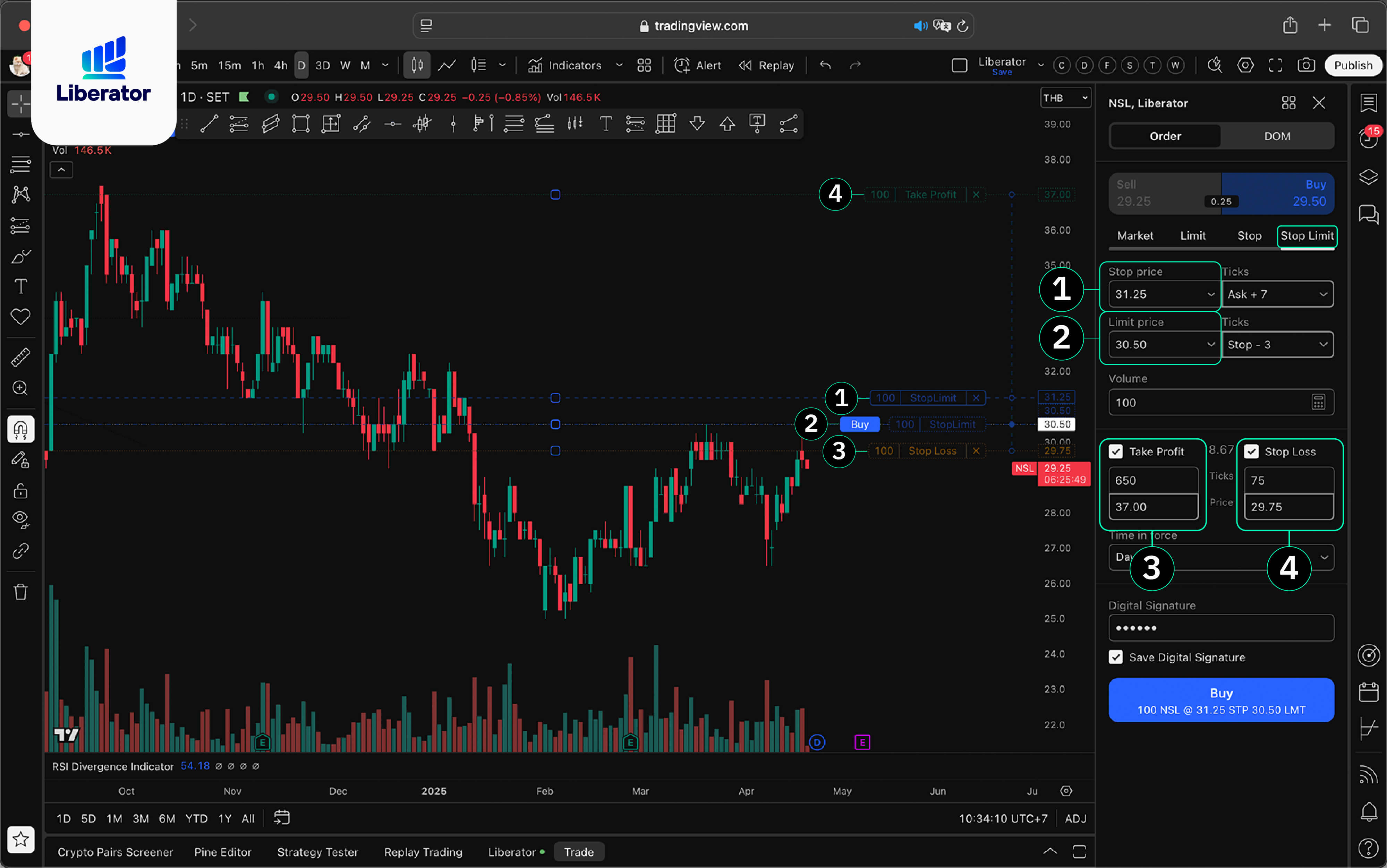Image resolution: width=1387 pixels, height=868 pixels.
Task: Toggle the ADJ adjustment setting
Action: tap(1075, 819)
